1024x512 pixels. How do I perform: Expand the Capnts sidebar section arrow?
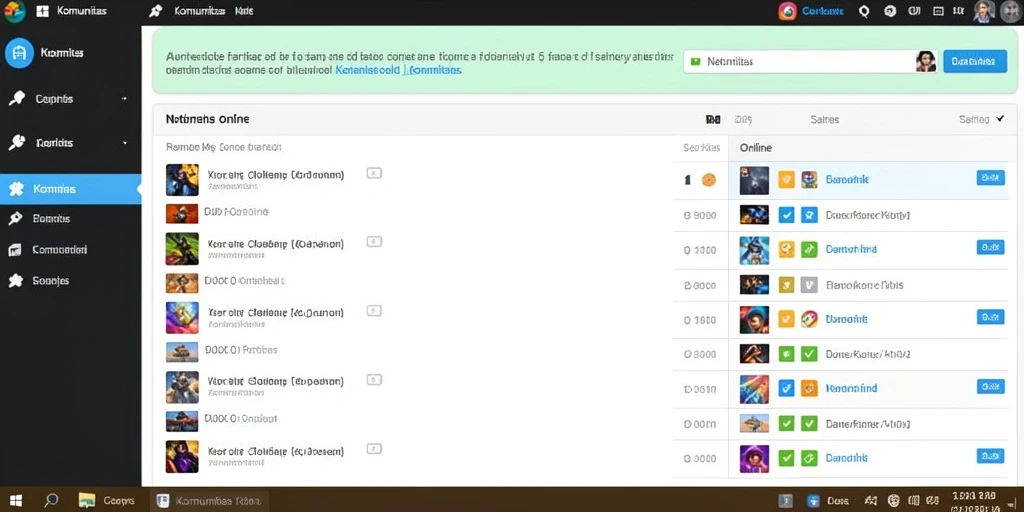click(124, 99)
